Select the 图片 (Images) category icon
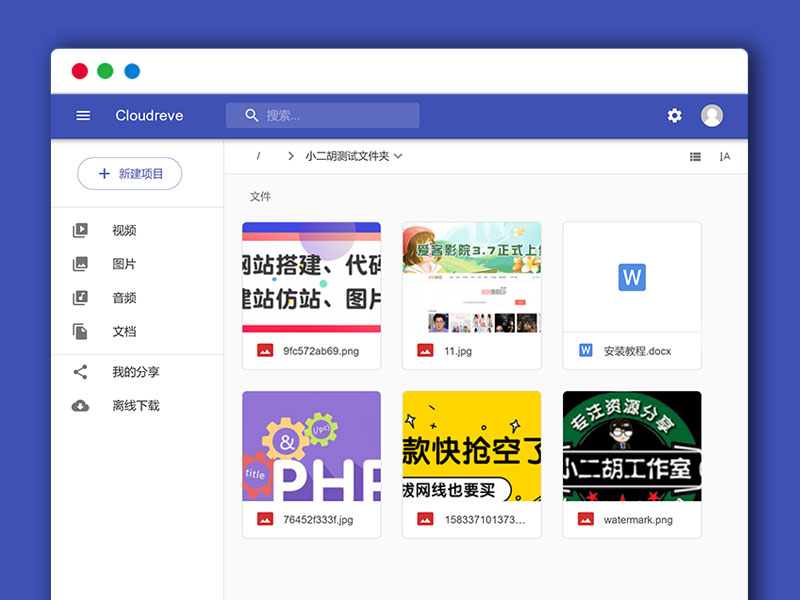Screen dimensions: 800x600 click(x=82, y=264)
